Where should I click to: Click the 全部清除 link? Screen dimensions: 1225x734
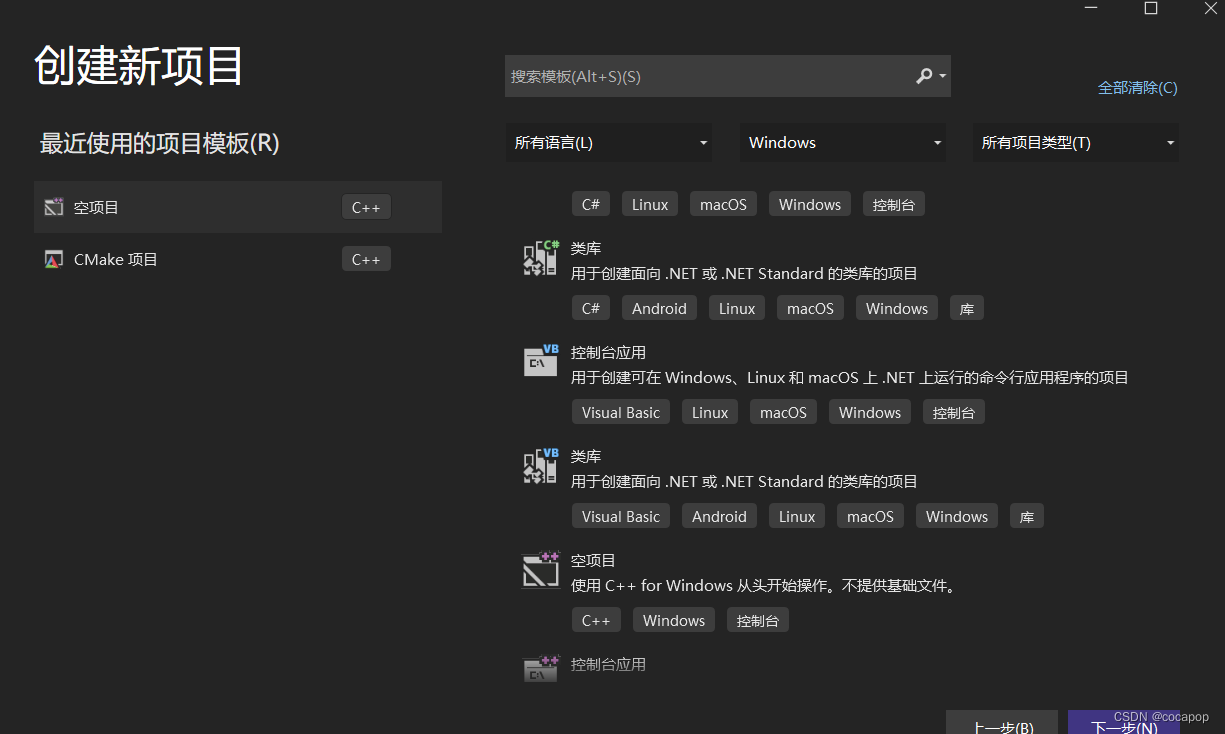1137,87
